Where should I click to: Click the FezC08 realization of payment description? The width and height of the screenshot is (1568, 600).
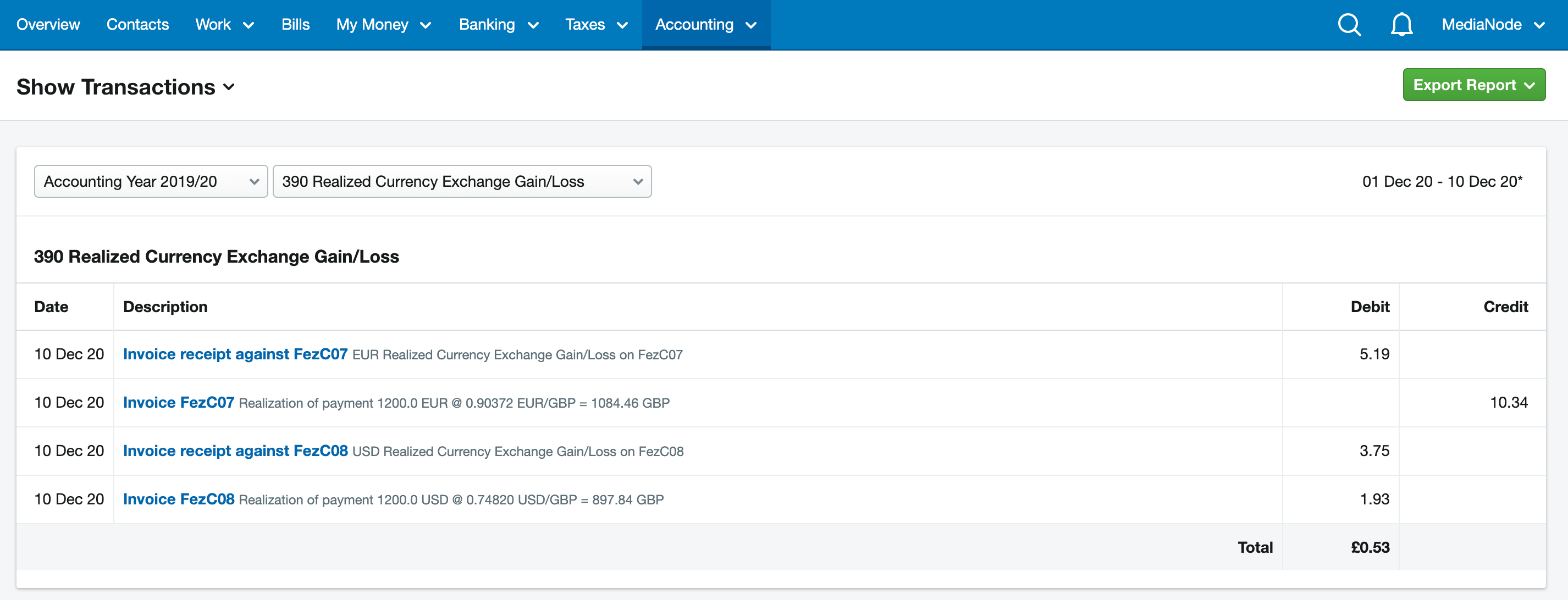tap(451, 499)
